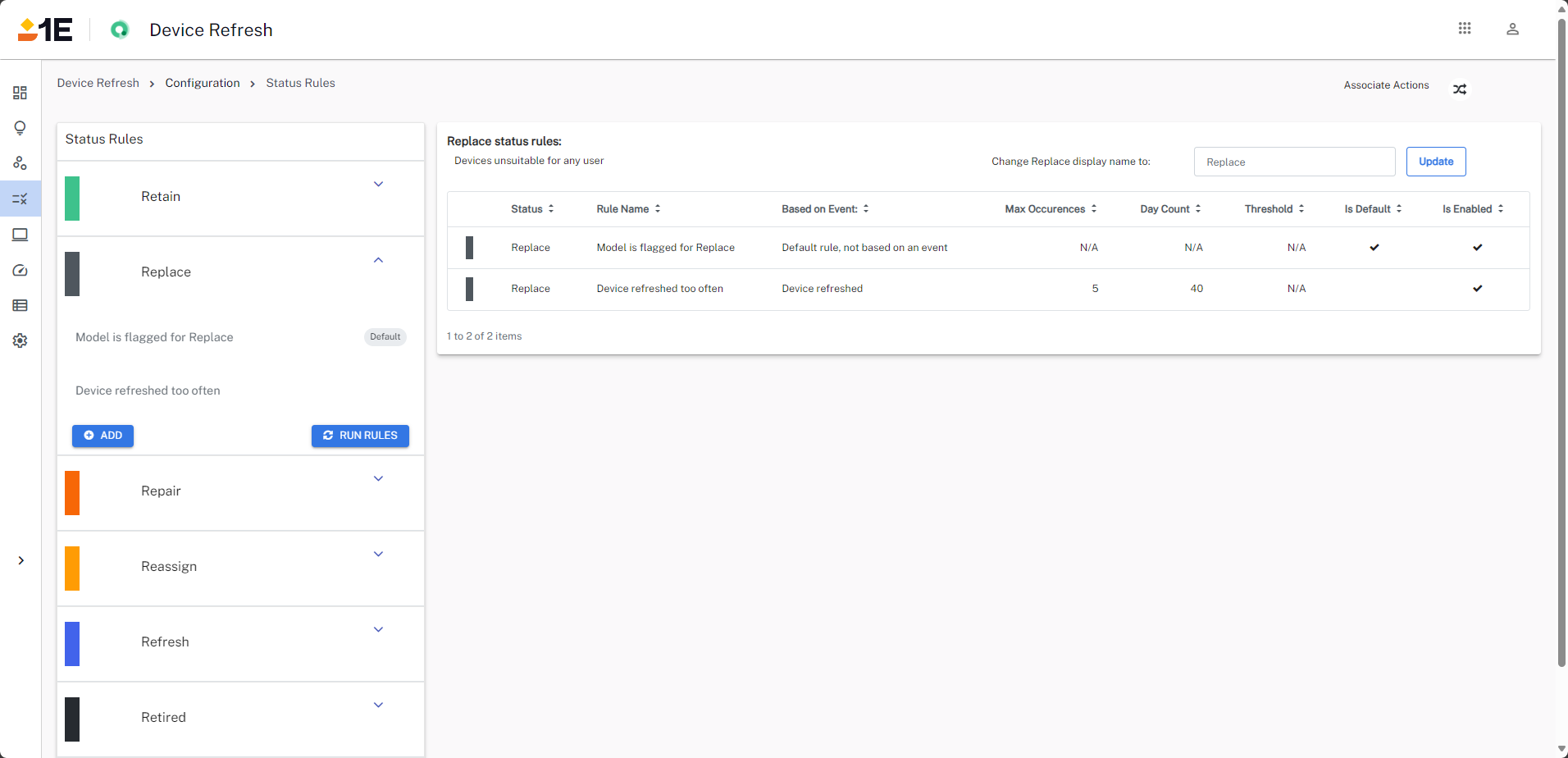
Task: Navigate to Device Refresh breadcrumb
Action: click(x=98, y=83)
